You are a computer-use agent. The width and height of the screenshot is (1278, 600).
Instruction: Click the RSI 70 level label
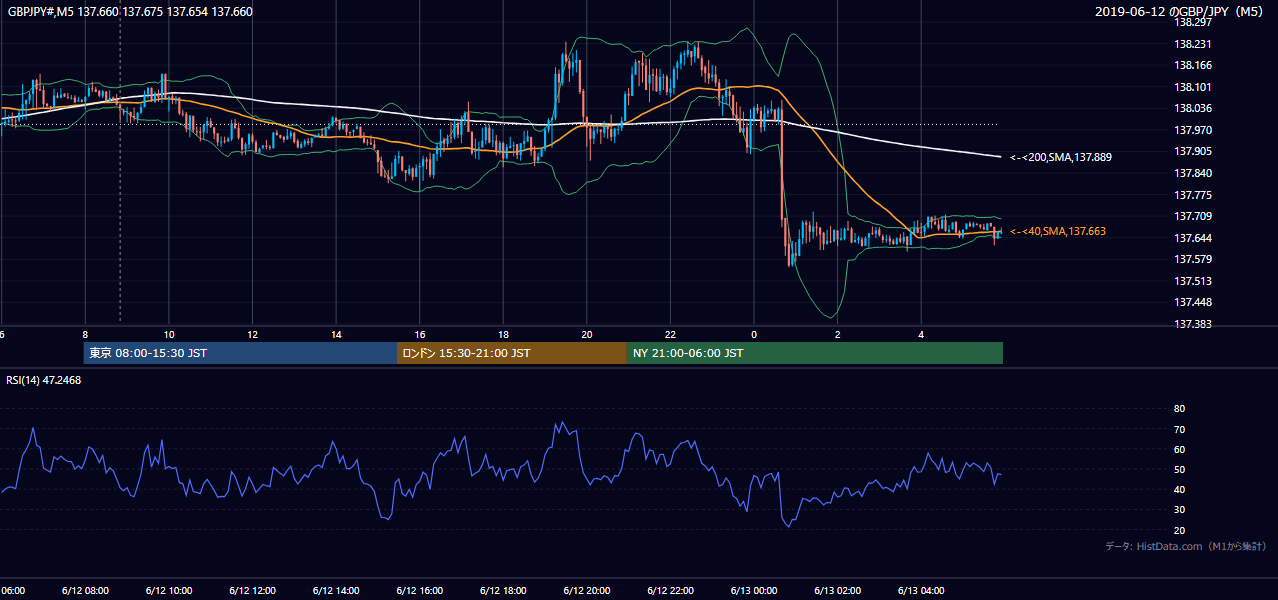1179,429
